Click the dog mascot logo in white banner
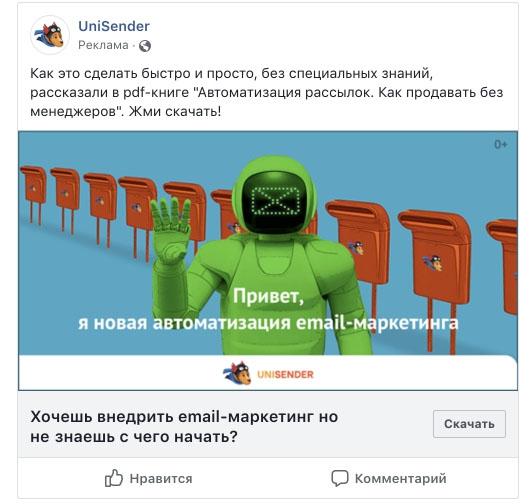Viewport: 531px width, 504px height. pos(237,373)
